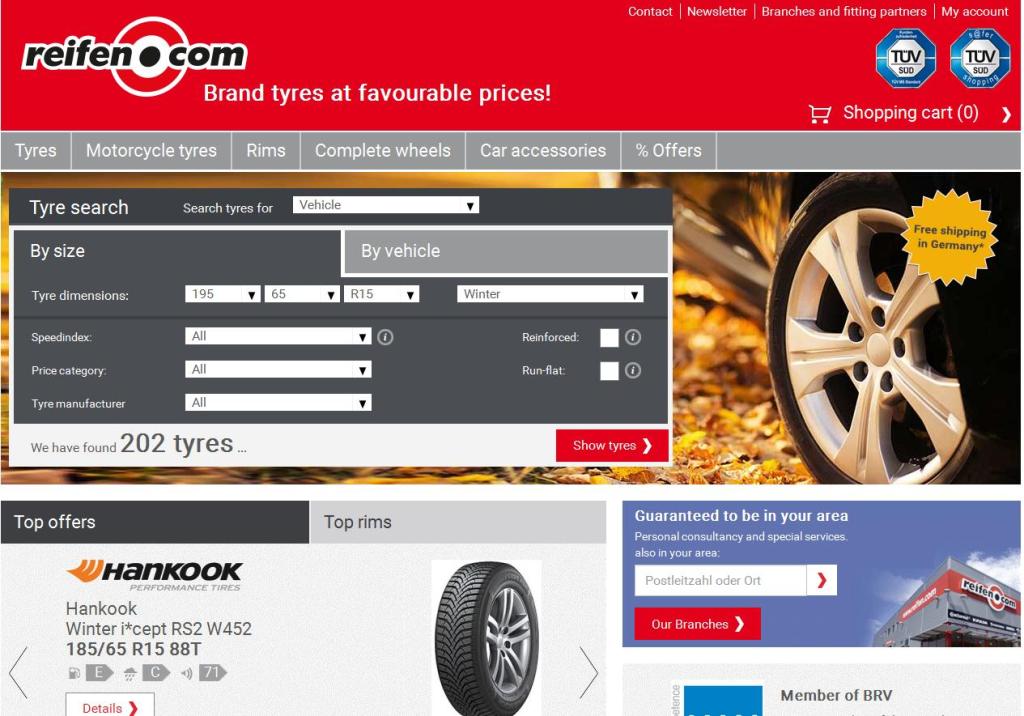Click Free shipping in Germany badge
Viewport: 1024px width, 716px height.
[950, 238]
